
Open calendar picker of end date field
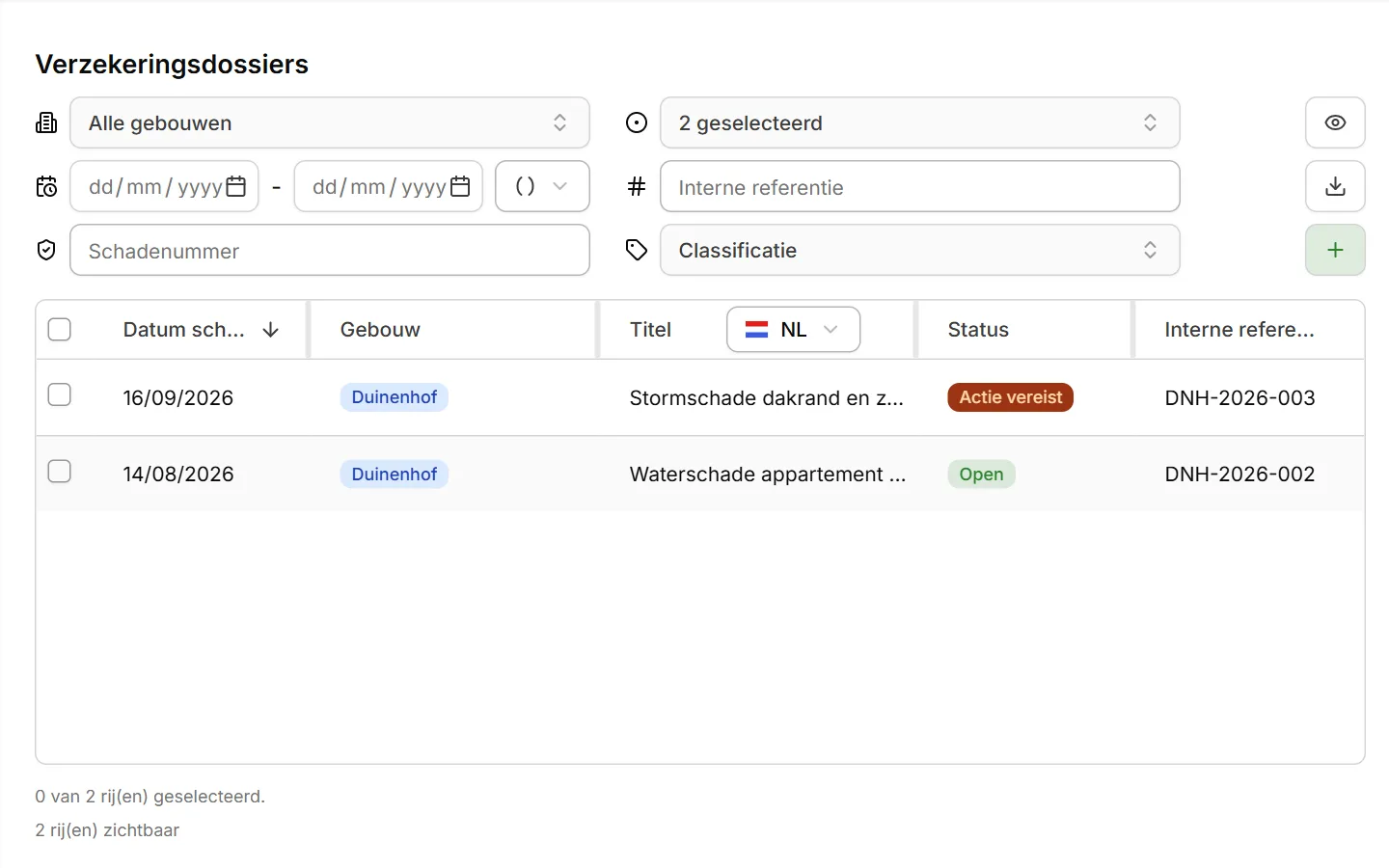pyautogui.click(x=460, y=186)
